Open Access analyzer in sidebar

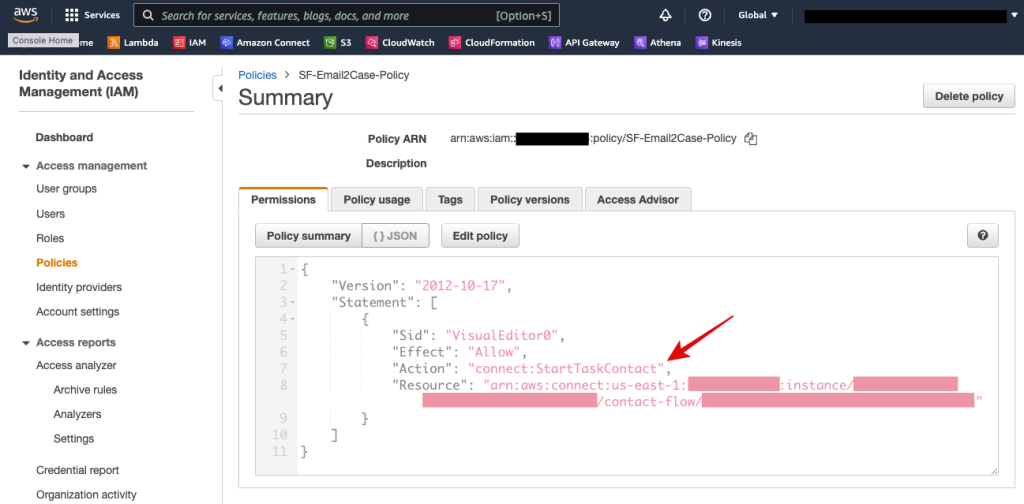coord(76,365)
